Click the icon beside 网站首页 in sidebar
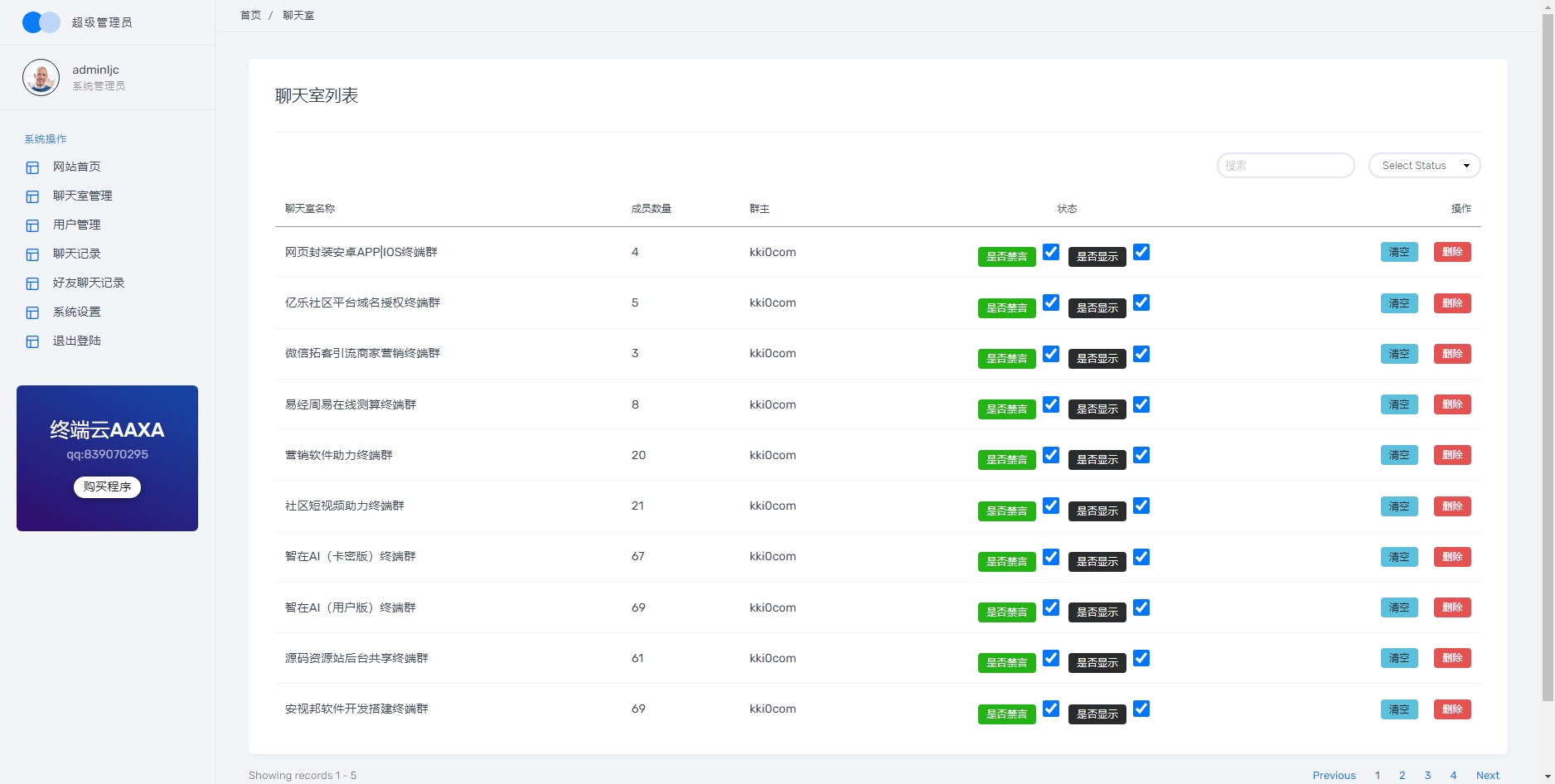 (32, 167)
